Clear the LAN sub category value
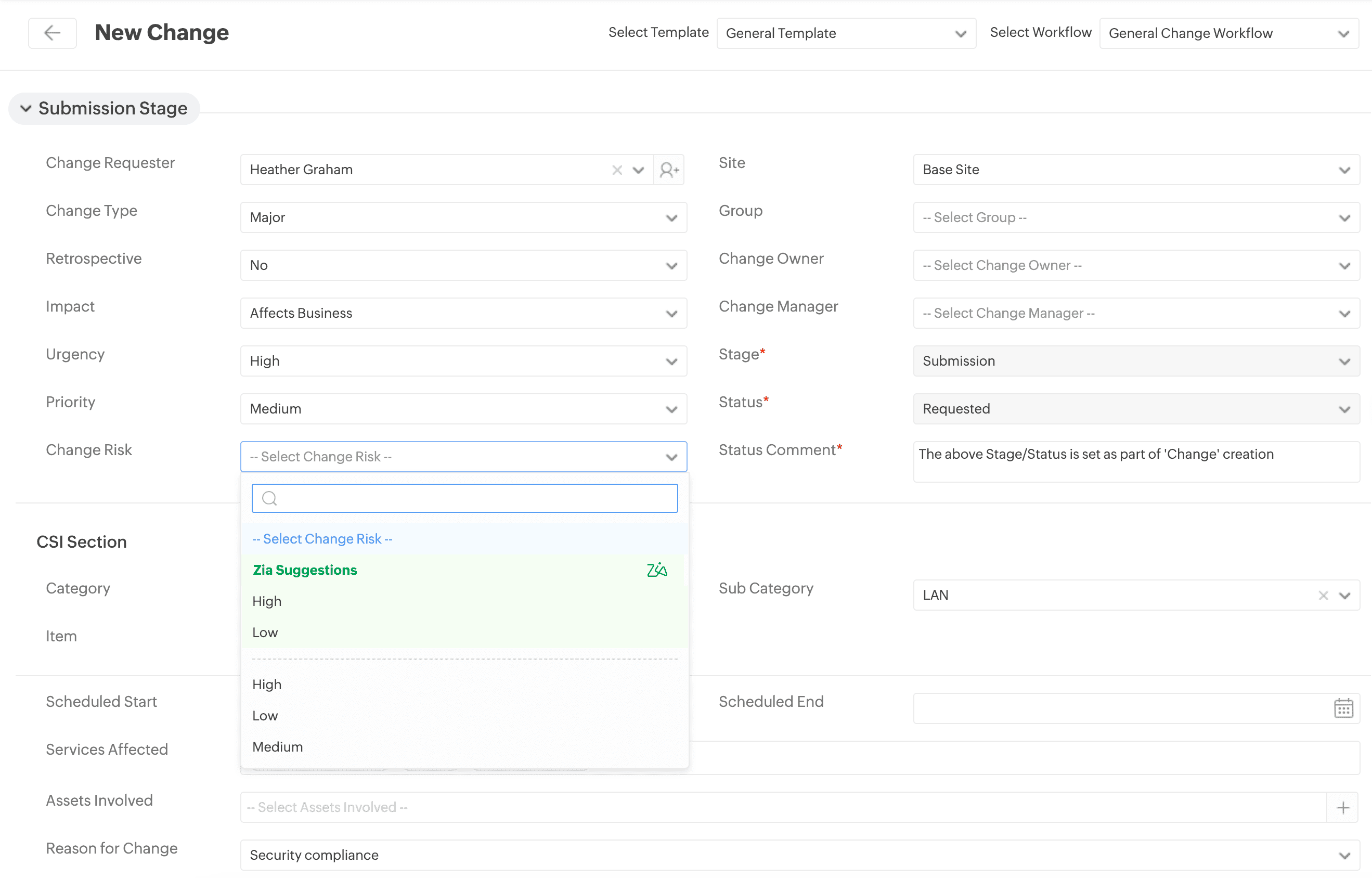 (1323, 595)
